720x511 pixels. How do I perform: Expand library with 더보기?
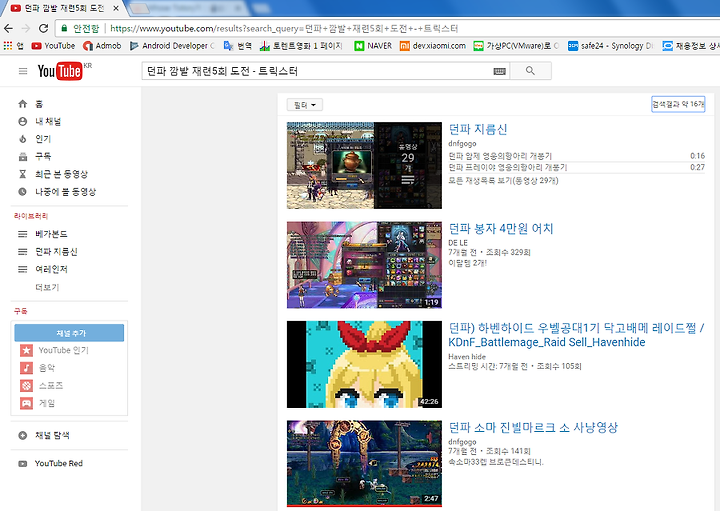point(47,287)
